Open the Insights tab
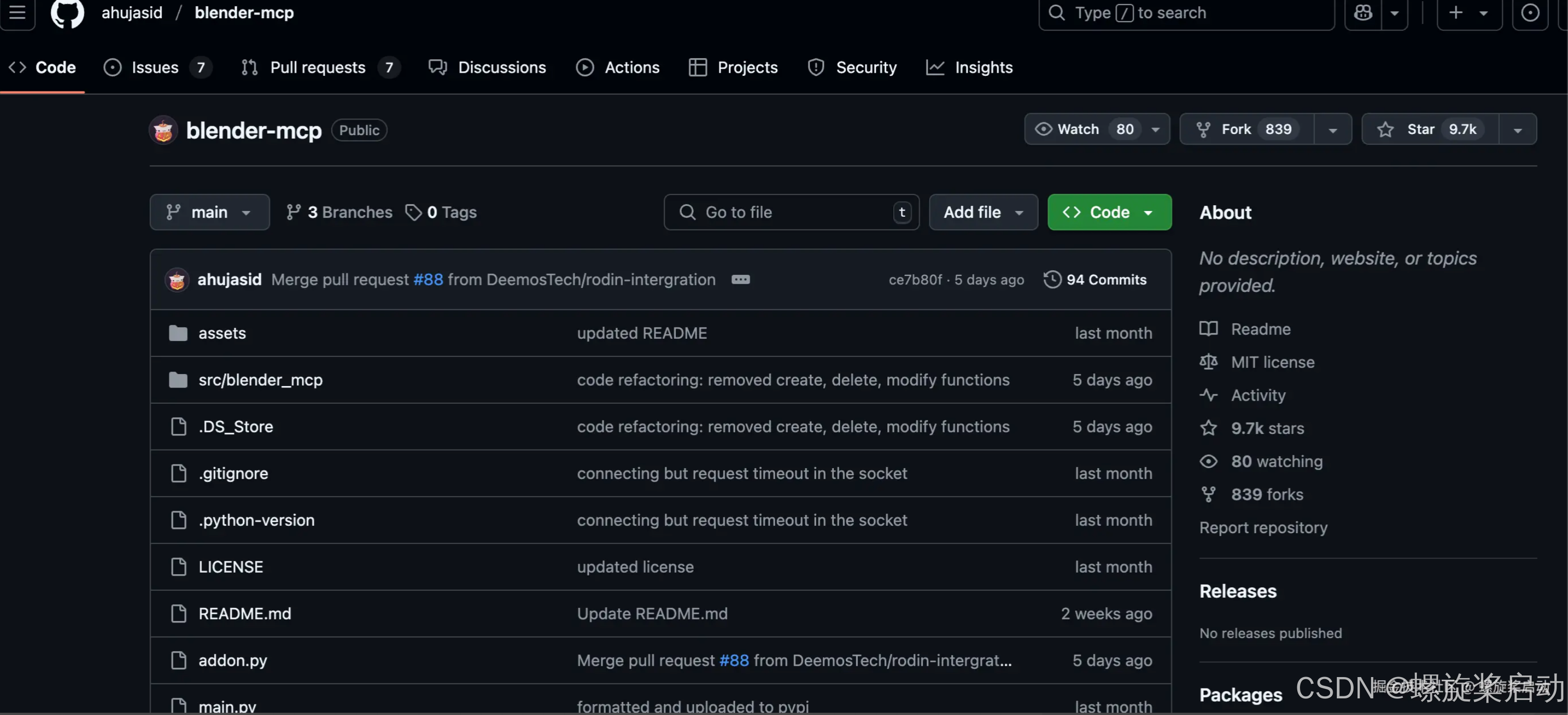The height and width of the screenshot is (715, 1568). (982, 67)
